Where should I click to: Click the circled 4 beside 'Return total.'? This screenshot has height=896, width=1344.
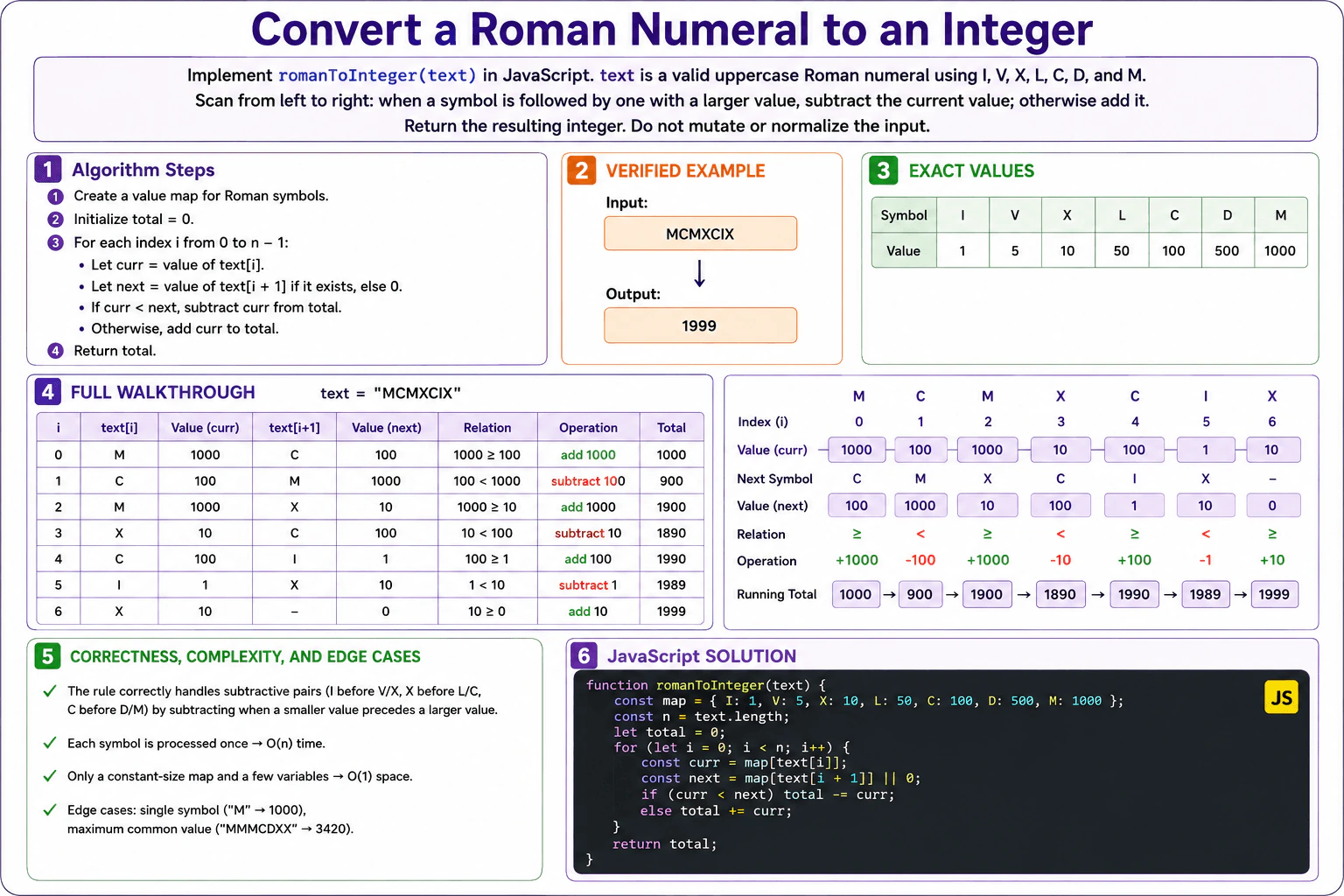pos(55,350)
